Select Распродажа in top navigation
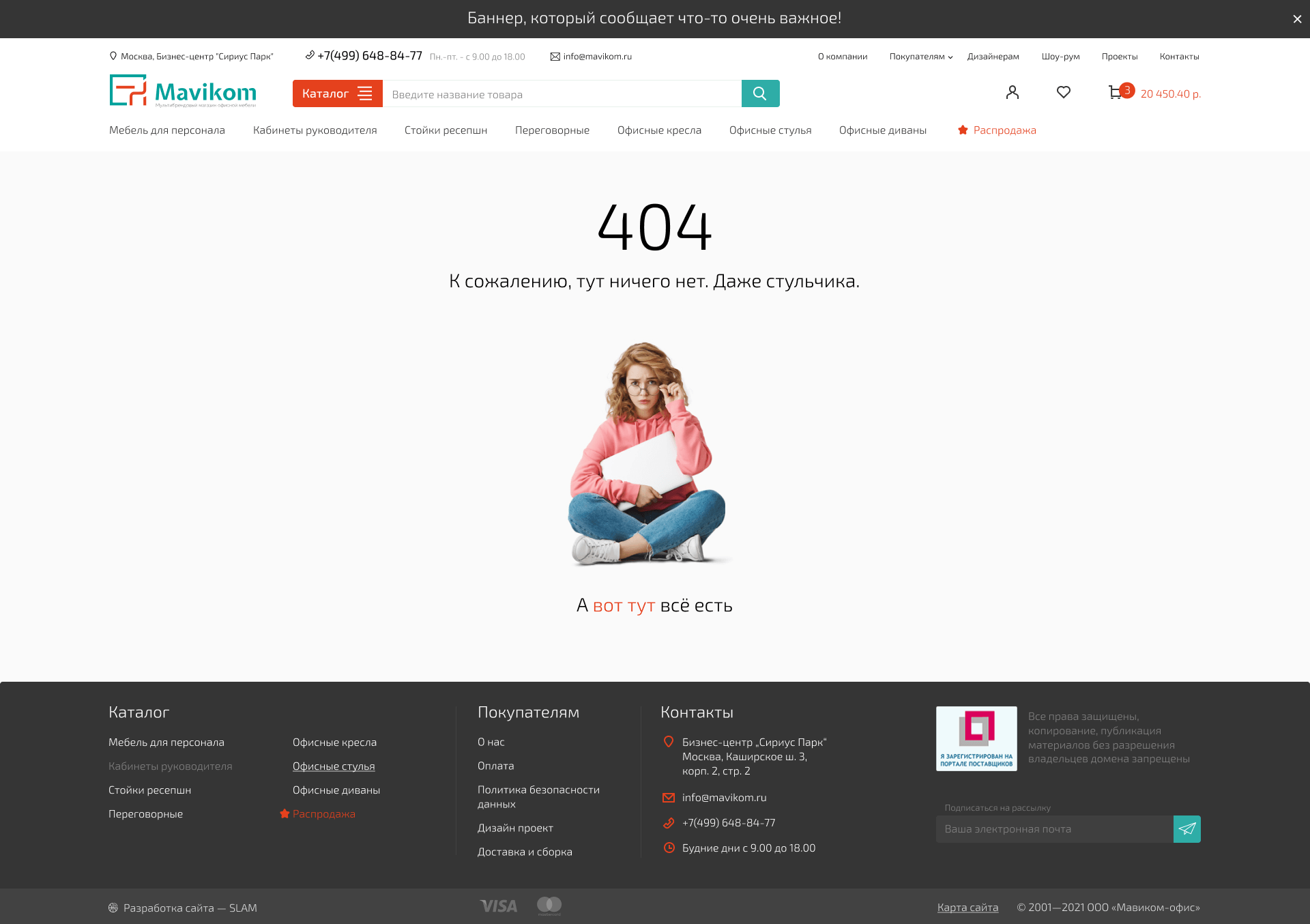Image resolution: width=1310 pixels, height=924 pixels. coord(1004,130)
